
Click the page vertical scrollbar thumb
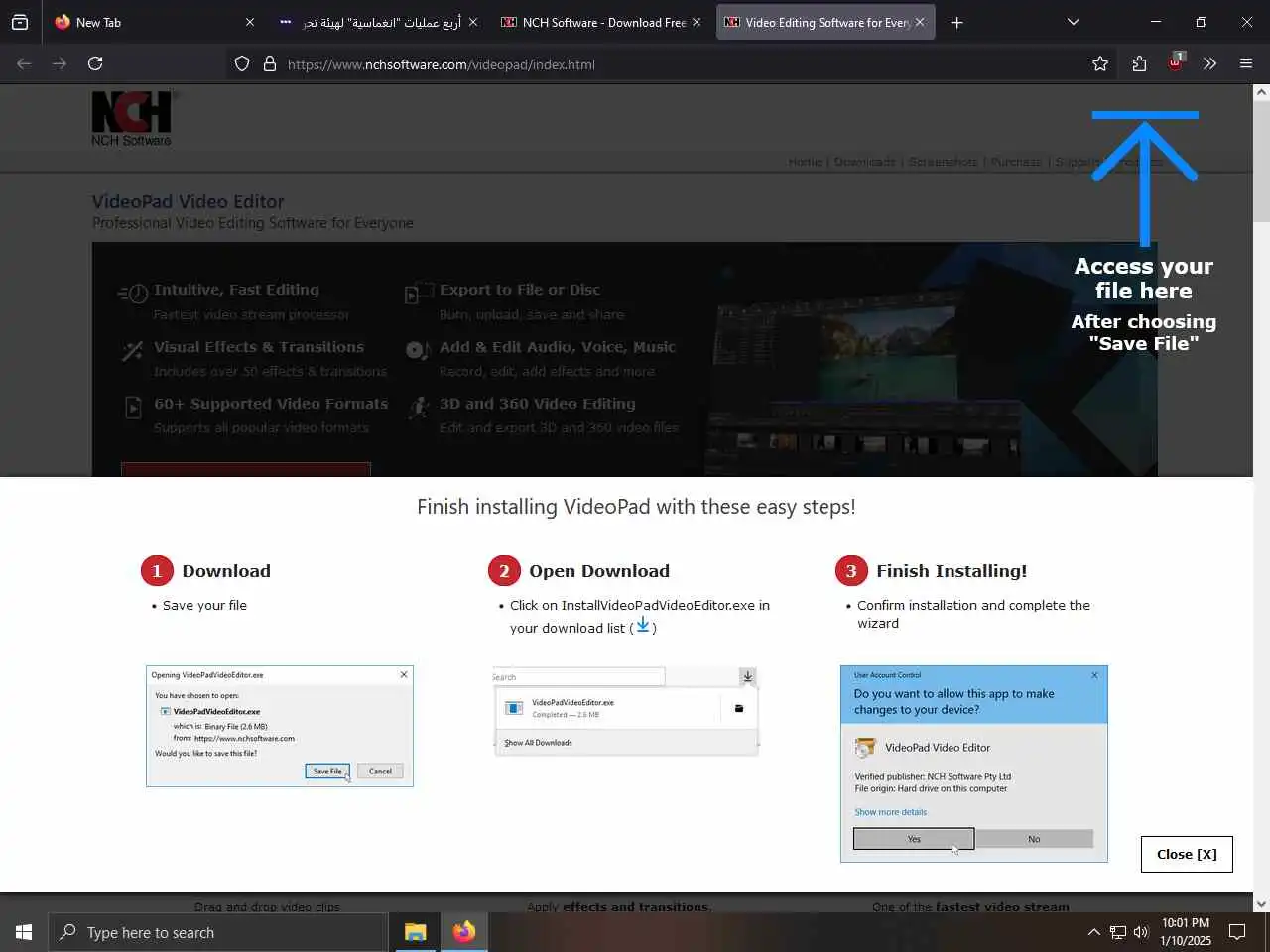coord(1261,161)
